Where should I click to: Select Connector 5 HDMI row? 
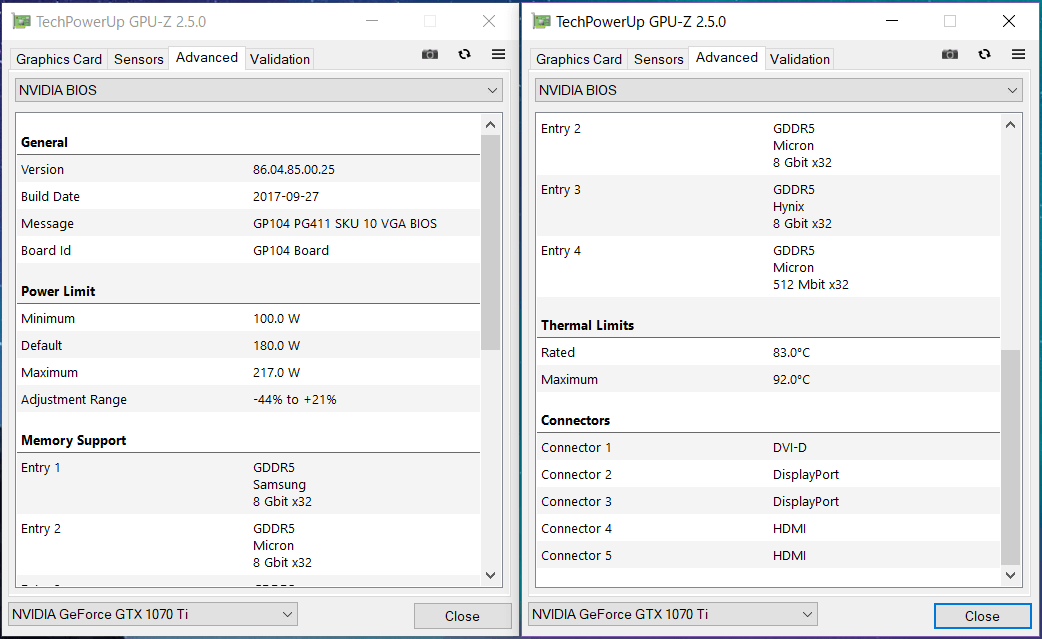click(x=768, y=556)
